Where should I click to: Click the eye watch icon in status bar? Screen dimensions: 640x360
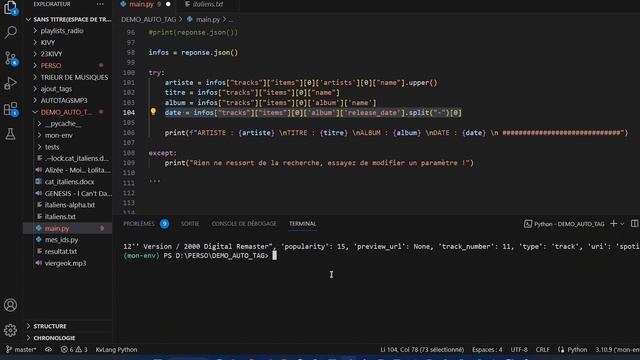[48, 350]
